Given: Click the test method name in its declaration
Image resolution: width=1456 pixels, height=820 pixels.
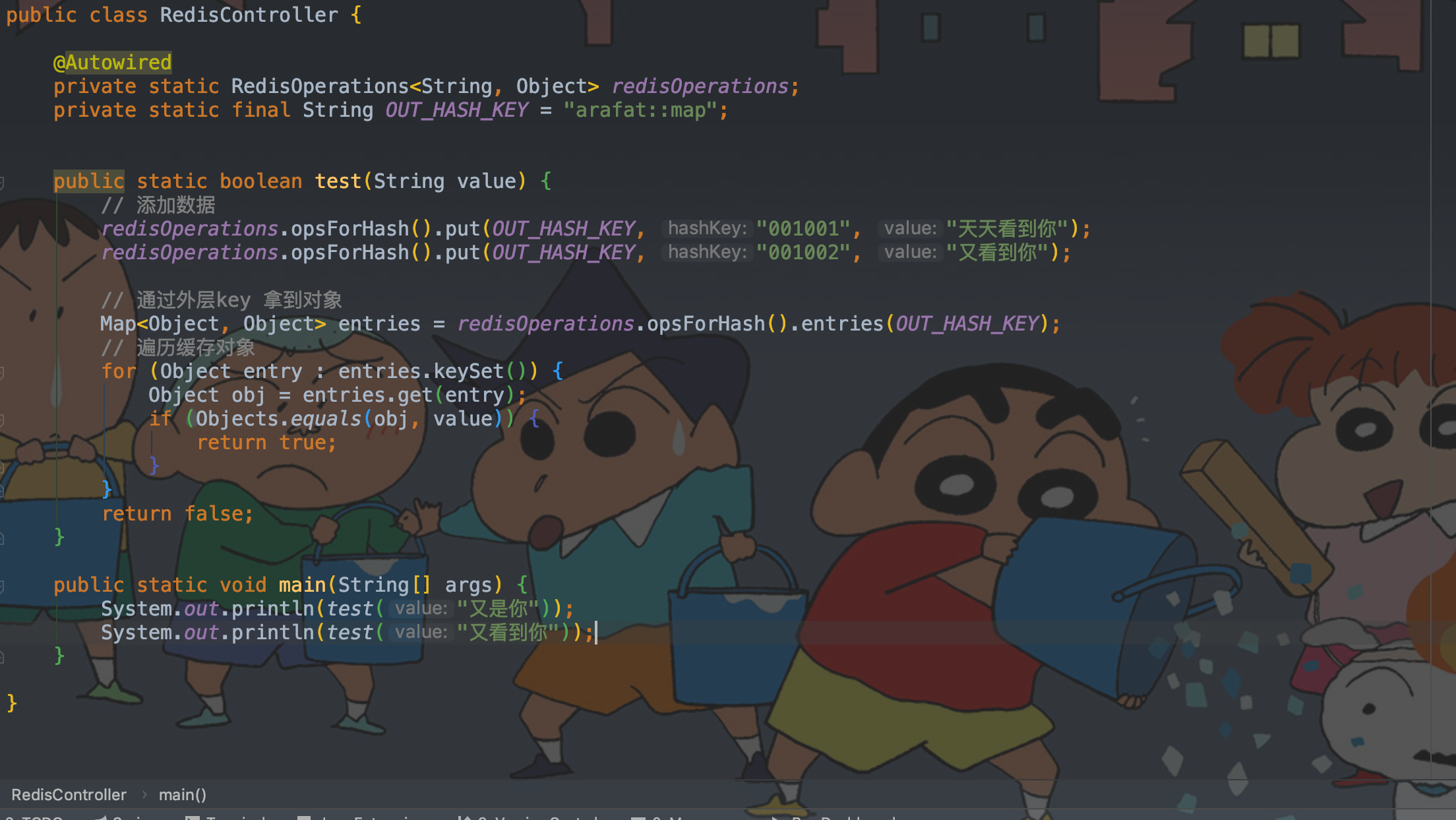Looking at the screenshot, I should coord(338,181).
